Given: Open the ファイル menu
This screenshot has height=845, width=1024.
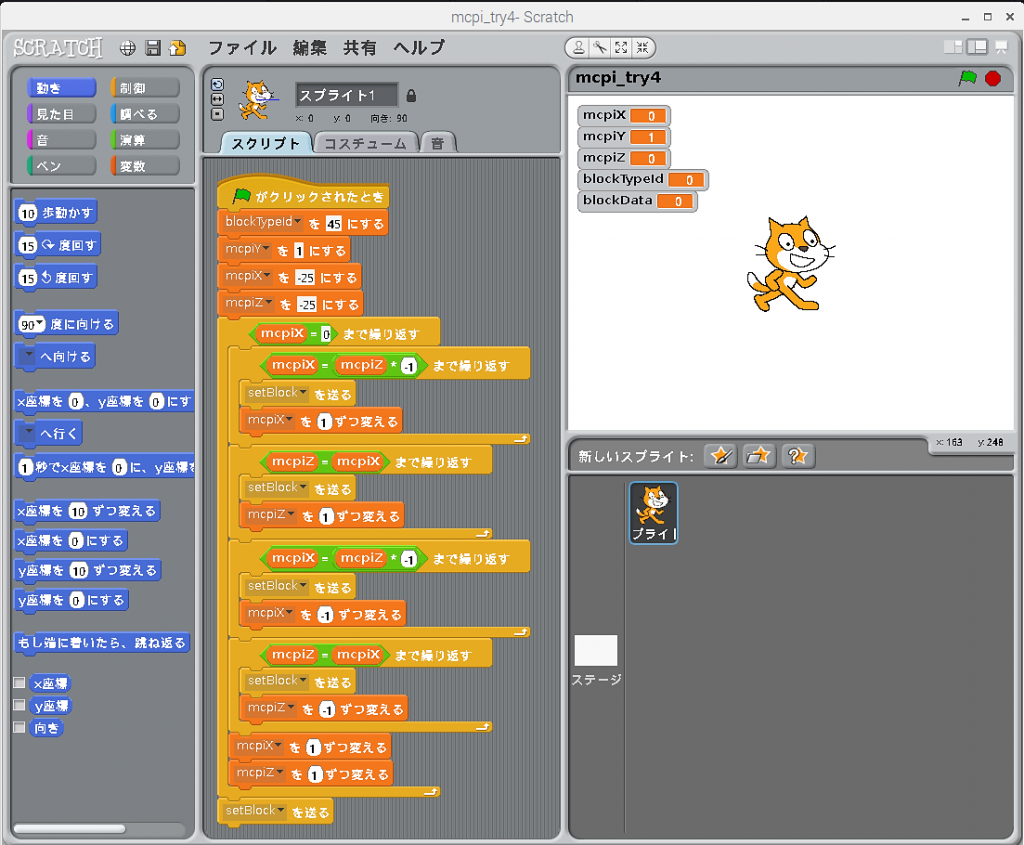Looking at the screenshot, I should [242, 48].
